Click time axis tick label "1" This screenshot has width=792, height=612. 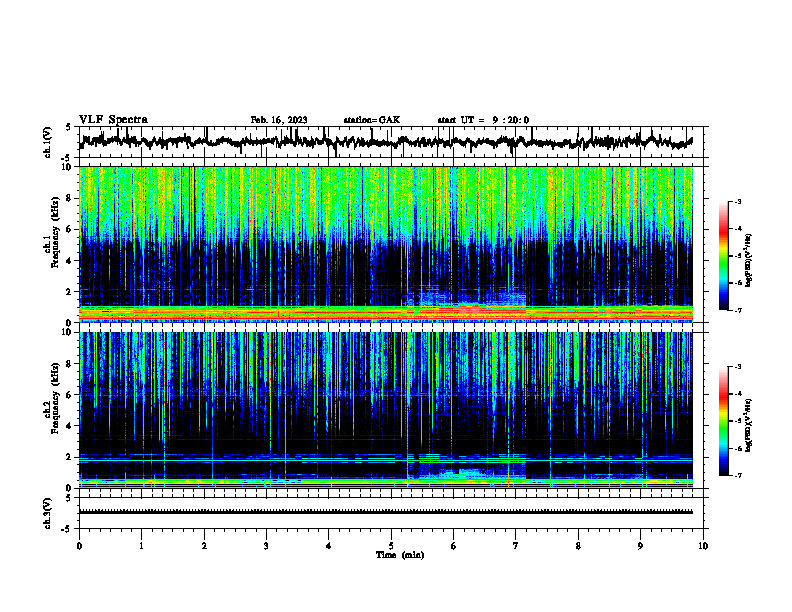(141, 546)
